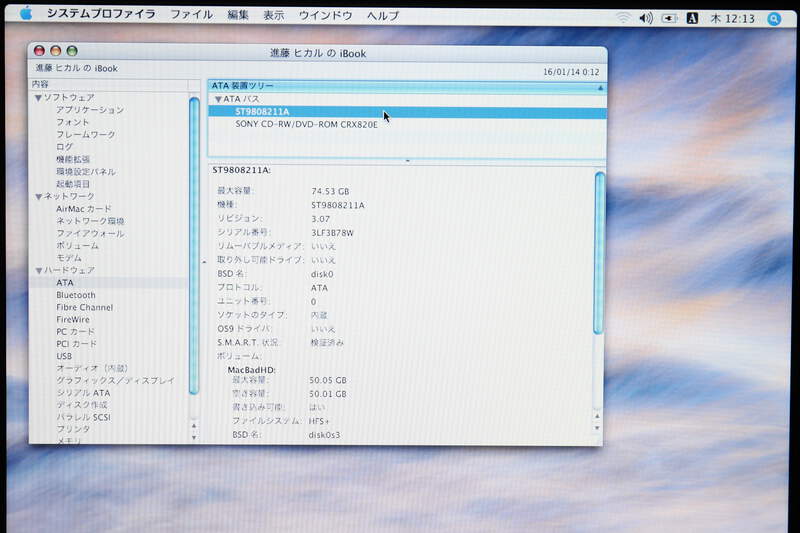Open the ヘルプ menu

click(383, 16)
